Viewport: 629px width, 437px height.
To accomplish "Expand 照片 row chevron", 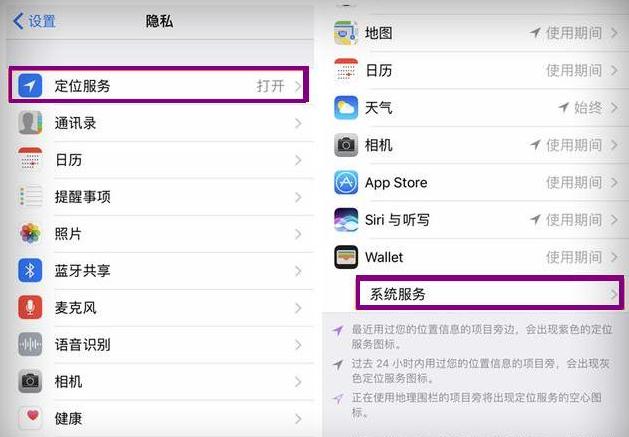I will 298,234.
